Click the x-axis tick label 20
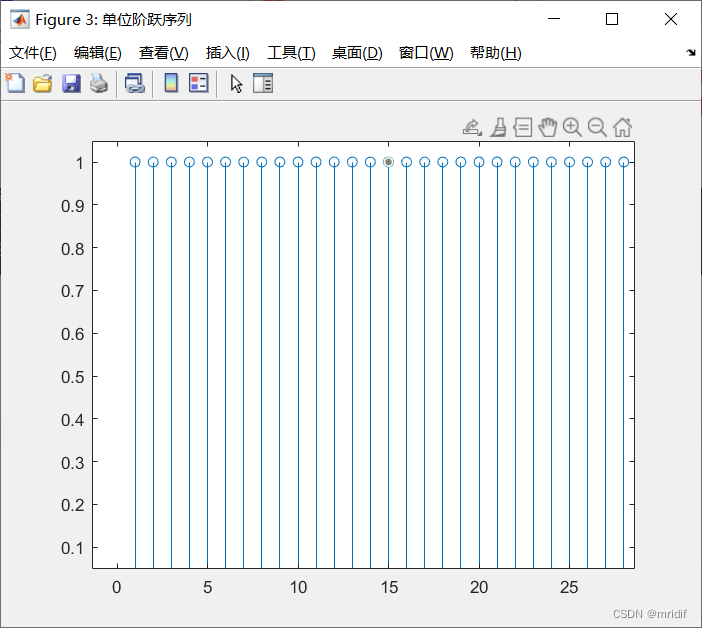The width and height of the screenshot is (702, 628). (x=479, y=587)
